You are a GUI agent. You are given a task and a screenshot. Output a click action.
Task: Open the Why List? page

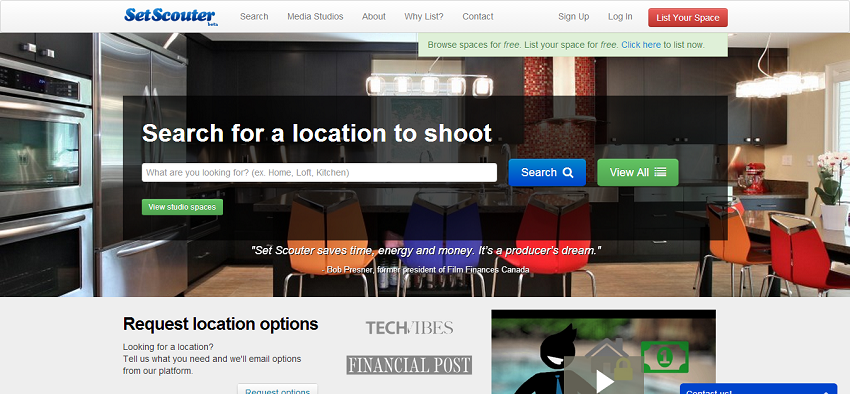(423, 16)
